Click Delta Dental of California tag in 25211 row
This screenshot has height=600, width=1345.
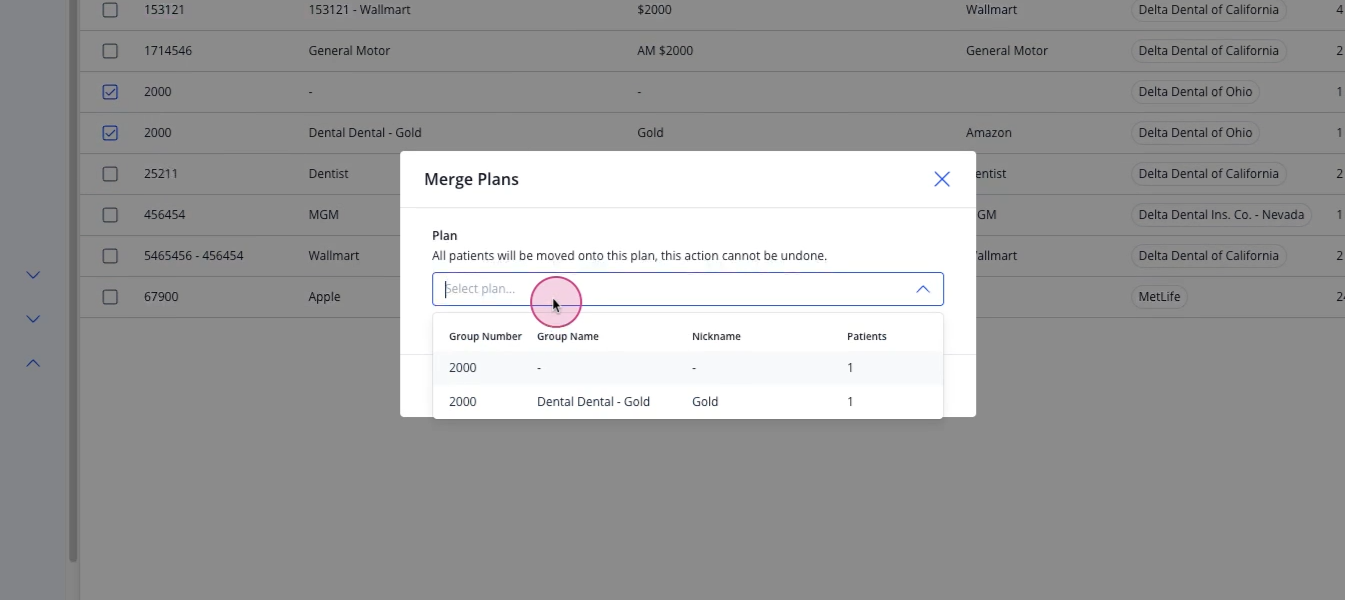(1208, 174)
